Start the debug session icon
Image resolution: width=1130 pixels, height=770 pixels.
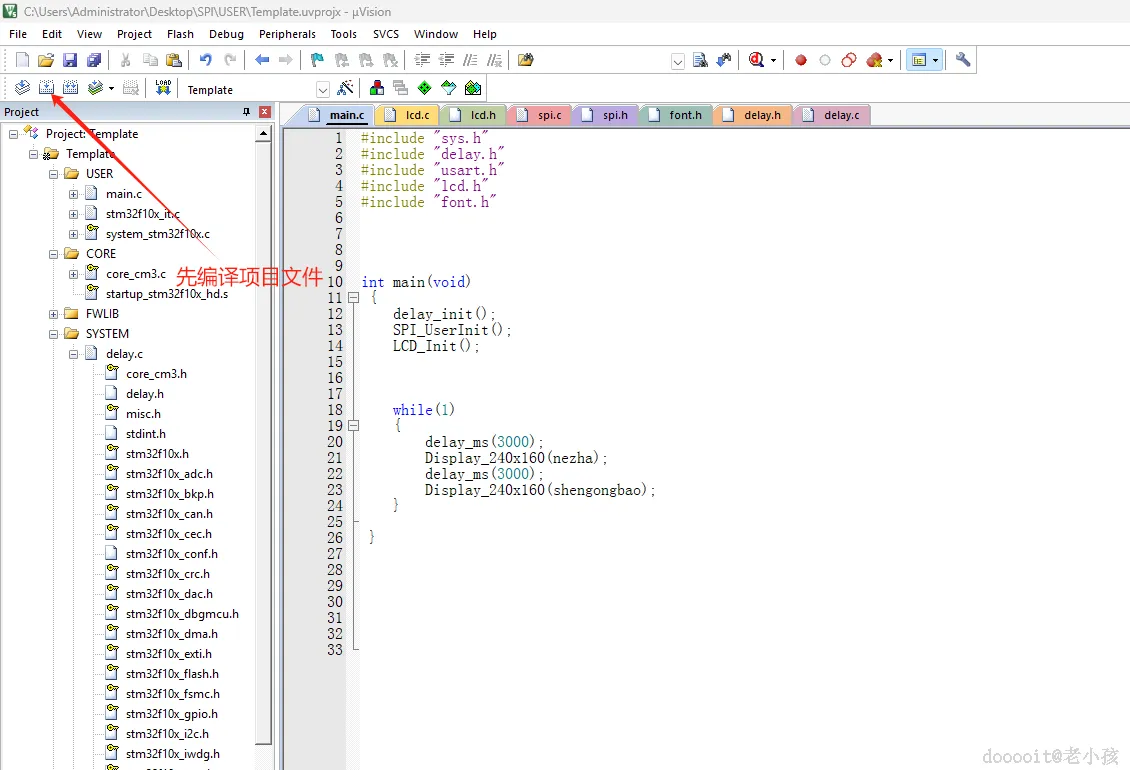(757, 60)
